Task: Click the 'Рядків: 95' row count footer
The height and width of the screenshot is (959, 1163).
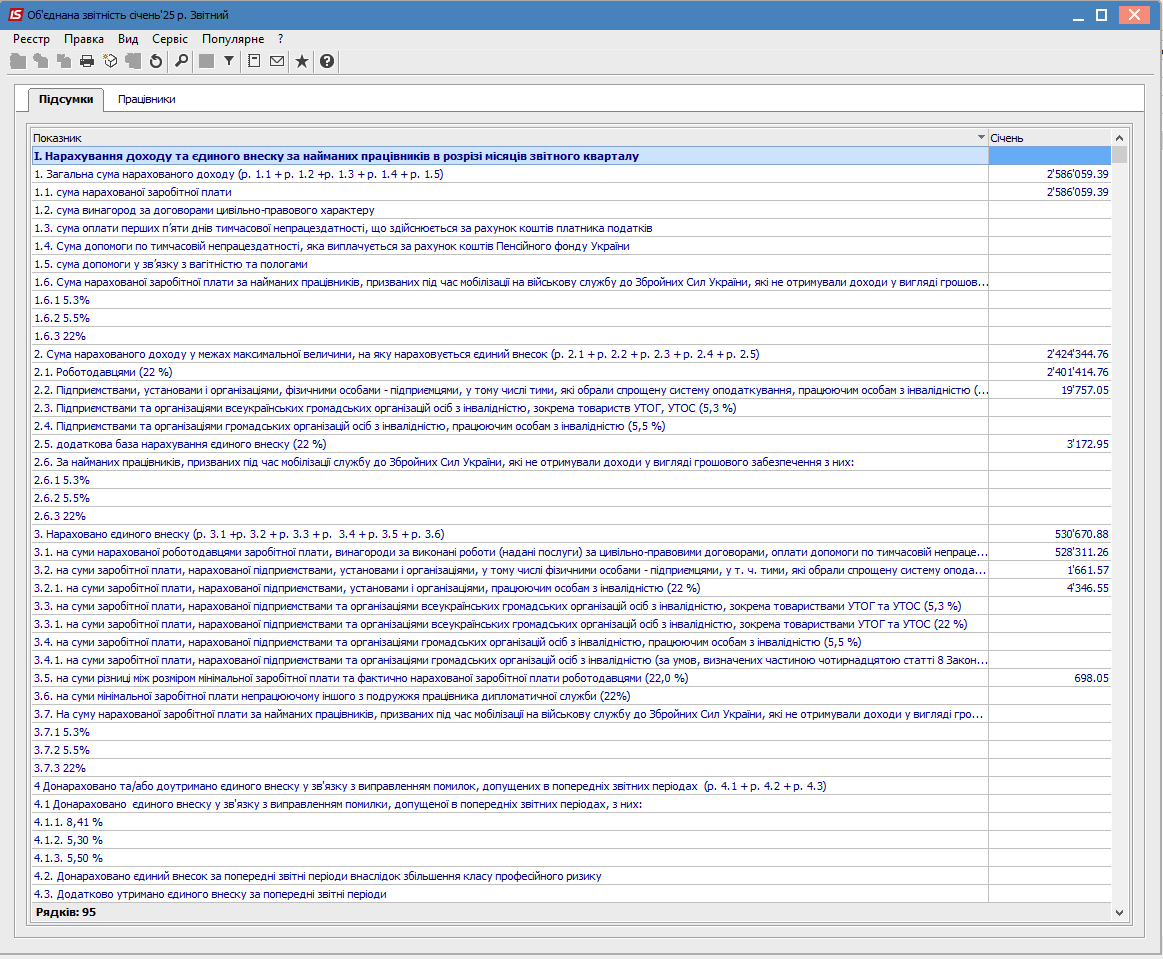Action: coord(66,912)
